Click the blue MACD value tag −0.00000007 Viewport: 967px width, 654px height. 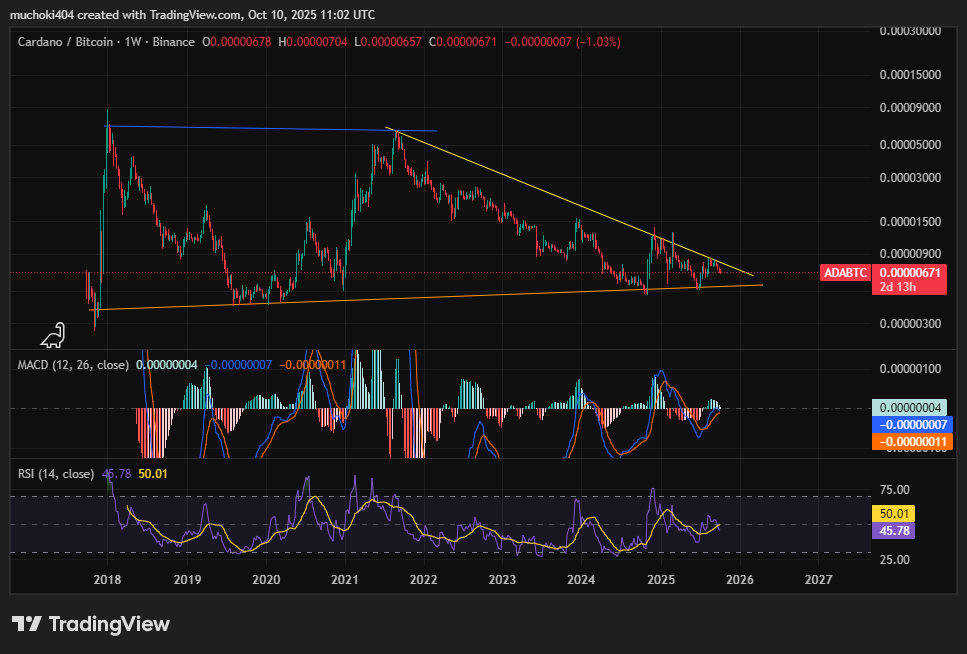pos(910,425)
